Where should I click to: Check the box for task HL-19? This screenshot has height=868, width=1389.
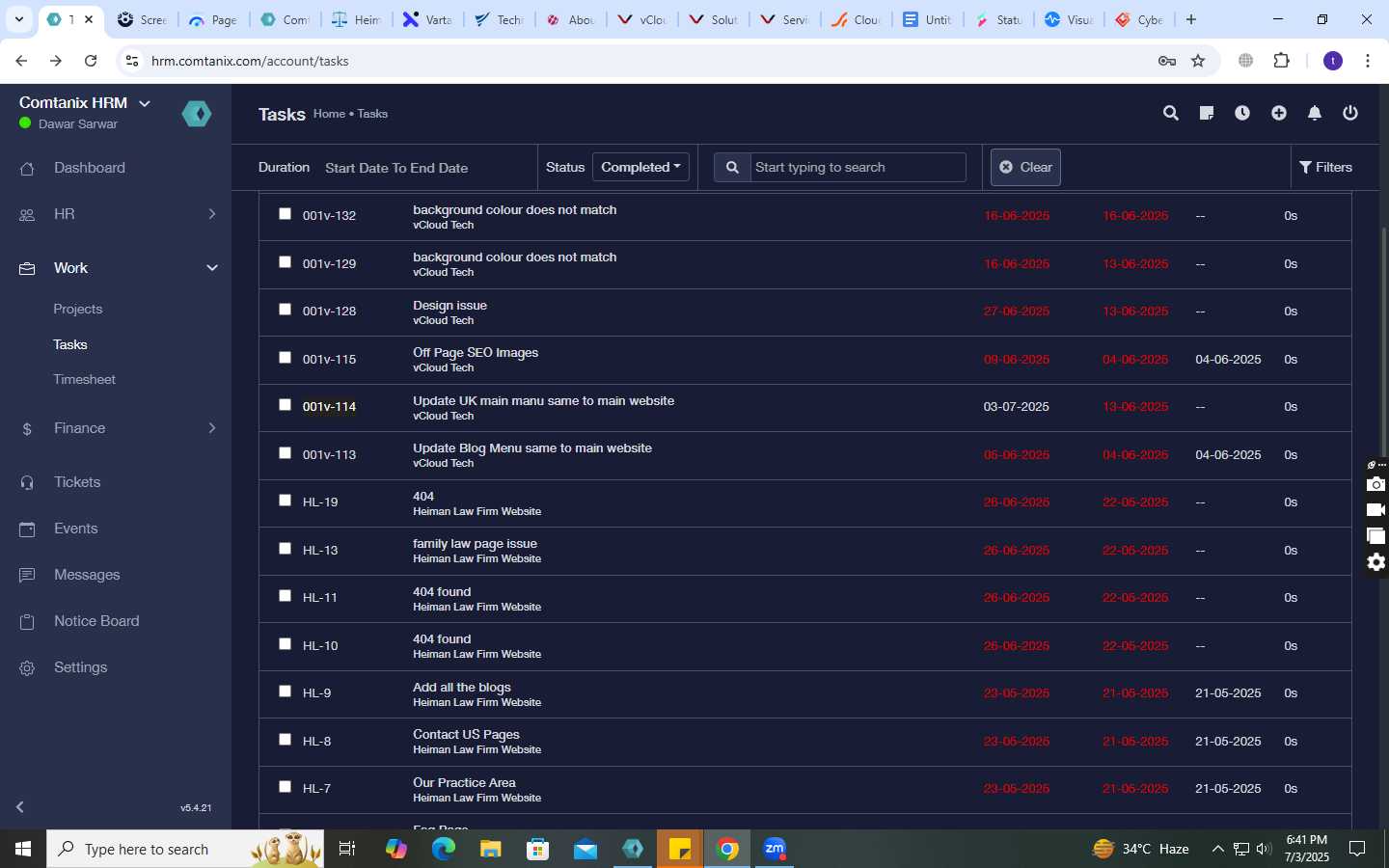[285, 501]
